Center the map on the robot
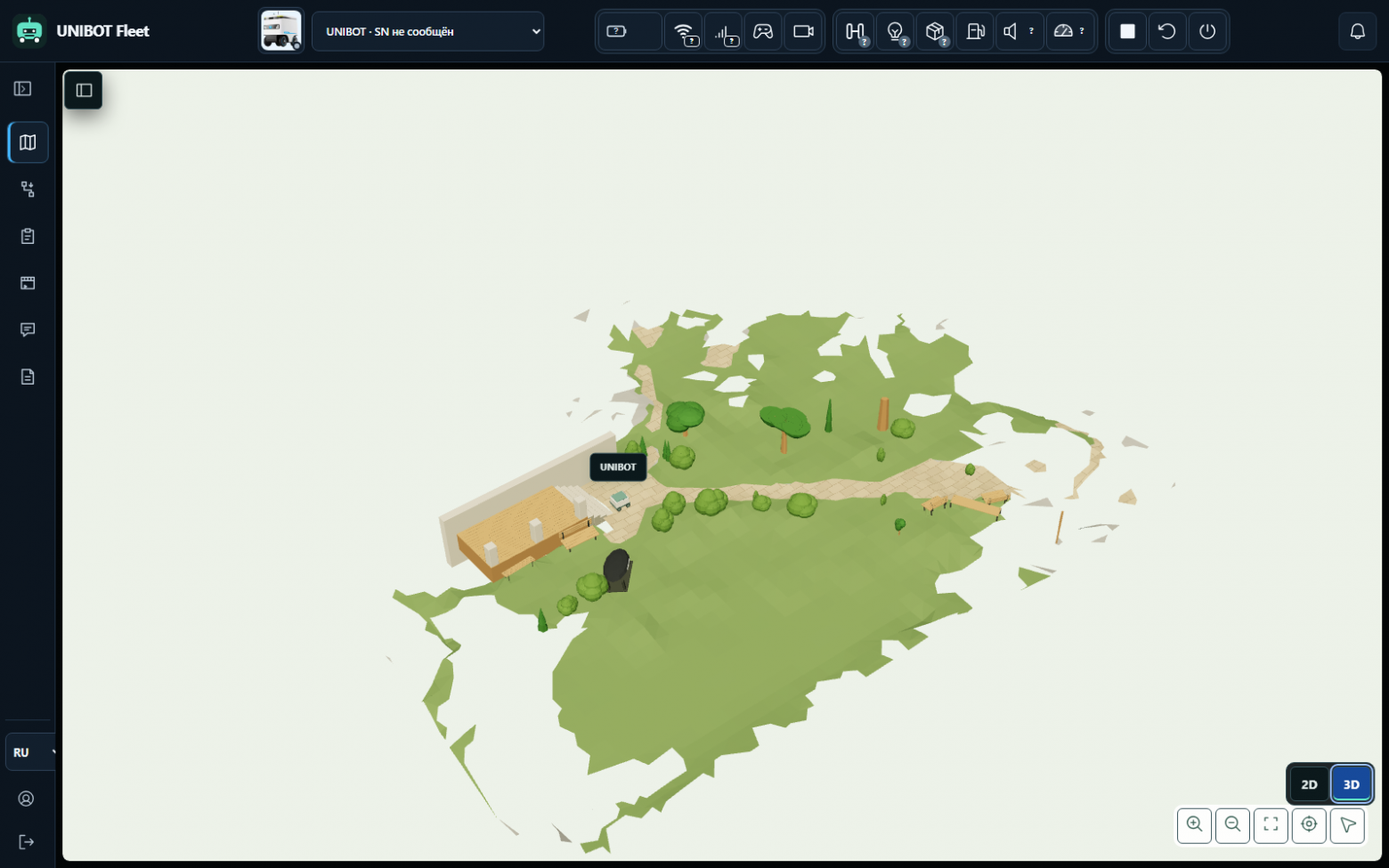 (x=1309, y=825)
